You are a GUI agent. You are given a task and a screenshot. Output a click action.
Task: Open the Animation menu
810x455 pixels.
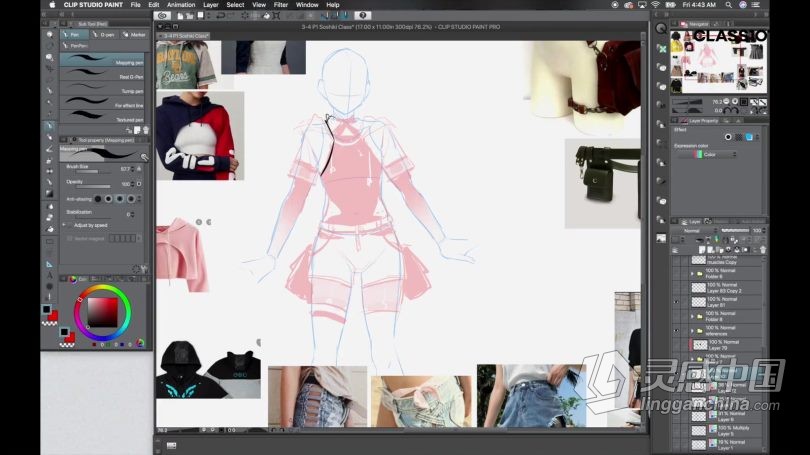pyautogui.click(x=181, y=5)
